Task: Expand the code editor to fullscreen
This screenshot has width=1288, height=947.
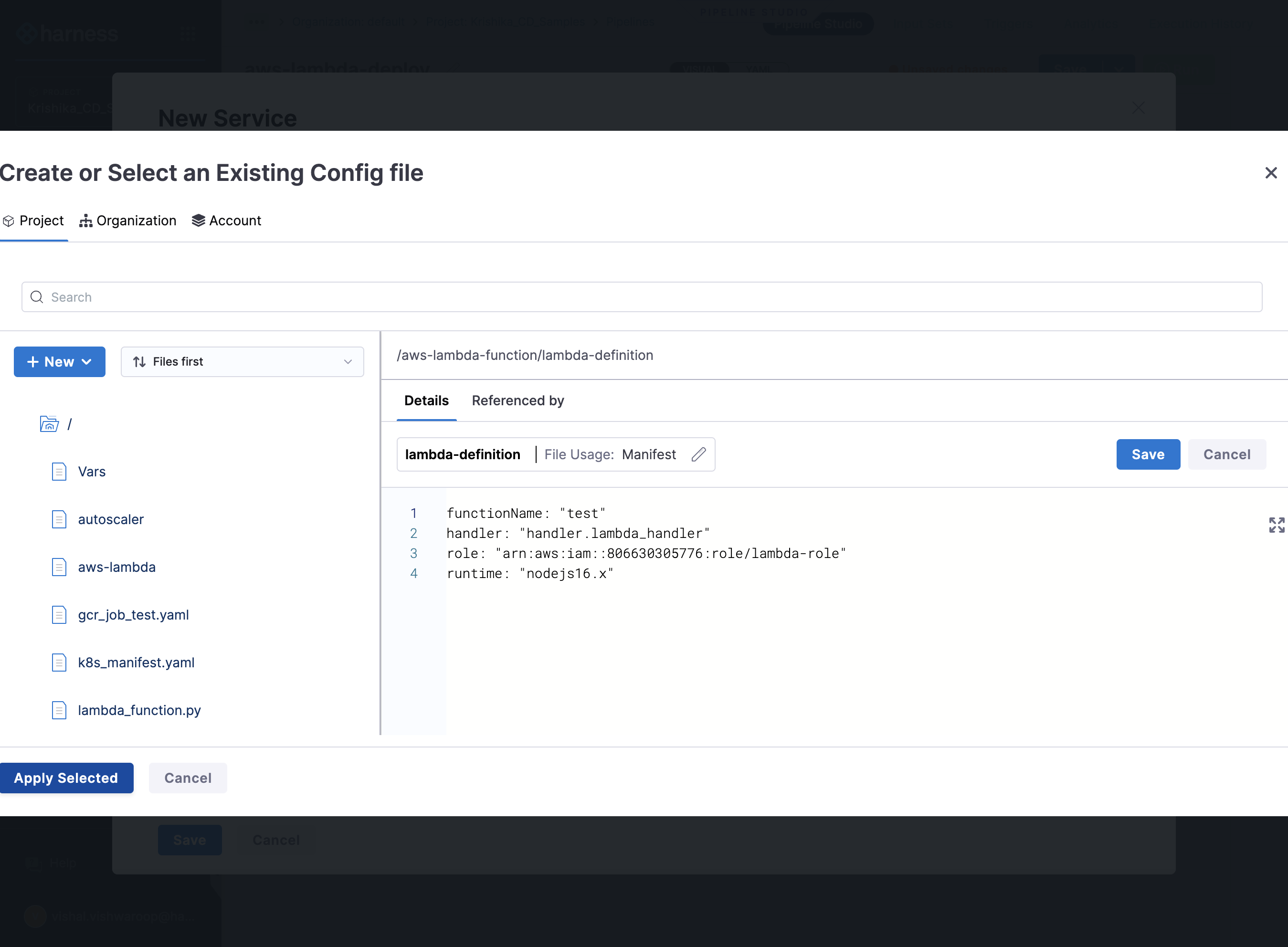Action: 1277,525
